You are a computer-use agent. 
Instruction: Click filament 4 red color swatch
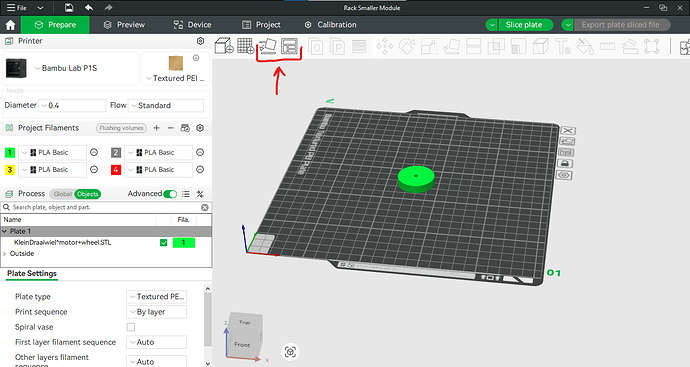click(x=116, y=169)
